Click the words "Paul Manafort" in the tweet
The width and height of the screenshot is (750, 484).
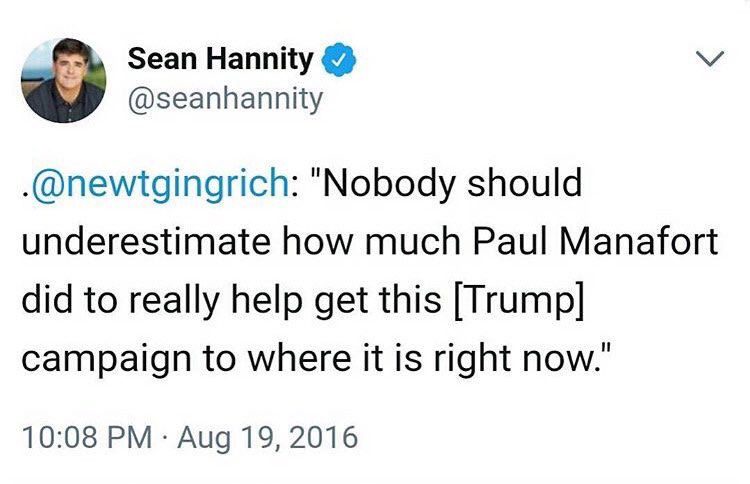596,241
